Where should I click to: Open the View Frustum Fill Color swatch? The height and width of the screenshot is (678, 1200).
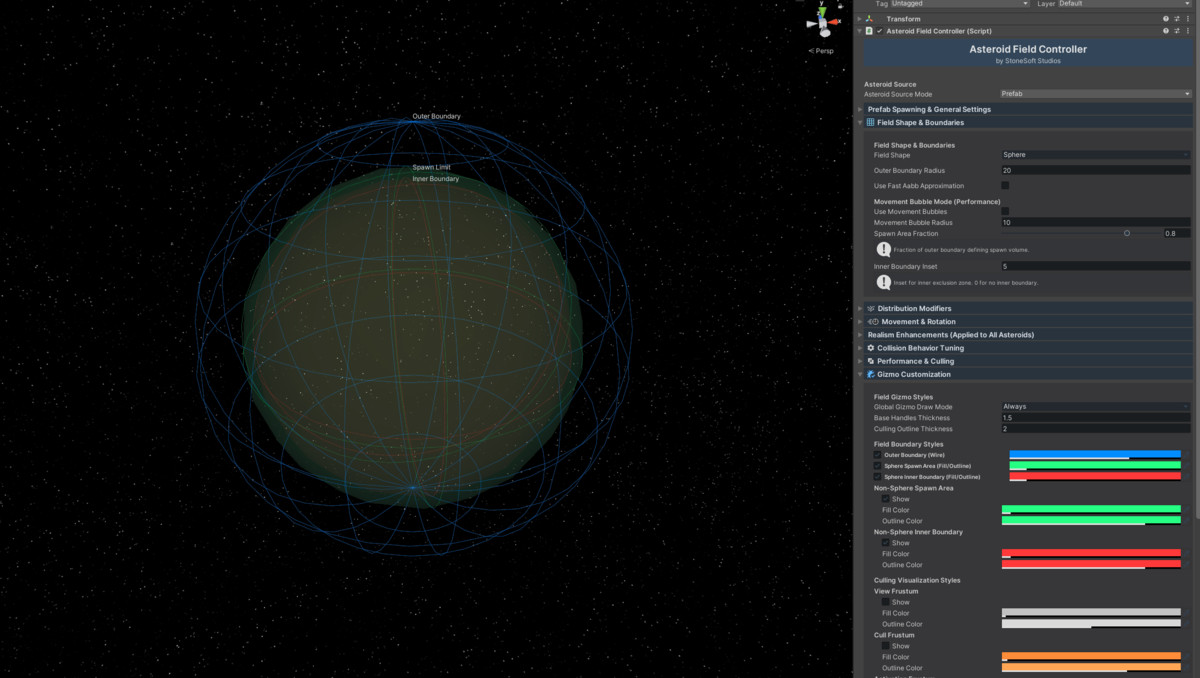[1091, 613]
